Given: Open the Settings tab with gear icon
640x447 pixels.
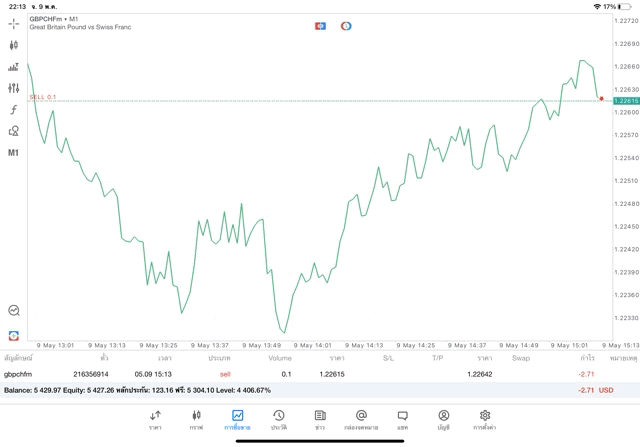Looking at the screenshot, I should click(x=485, y=420).
